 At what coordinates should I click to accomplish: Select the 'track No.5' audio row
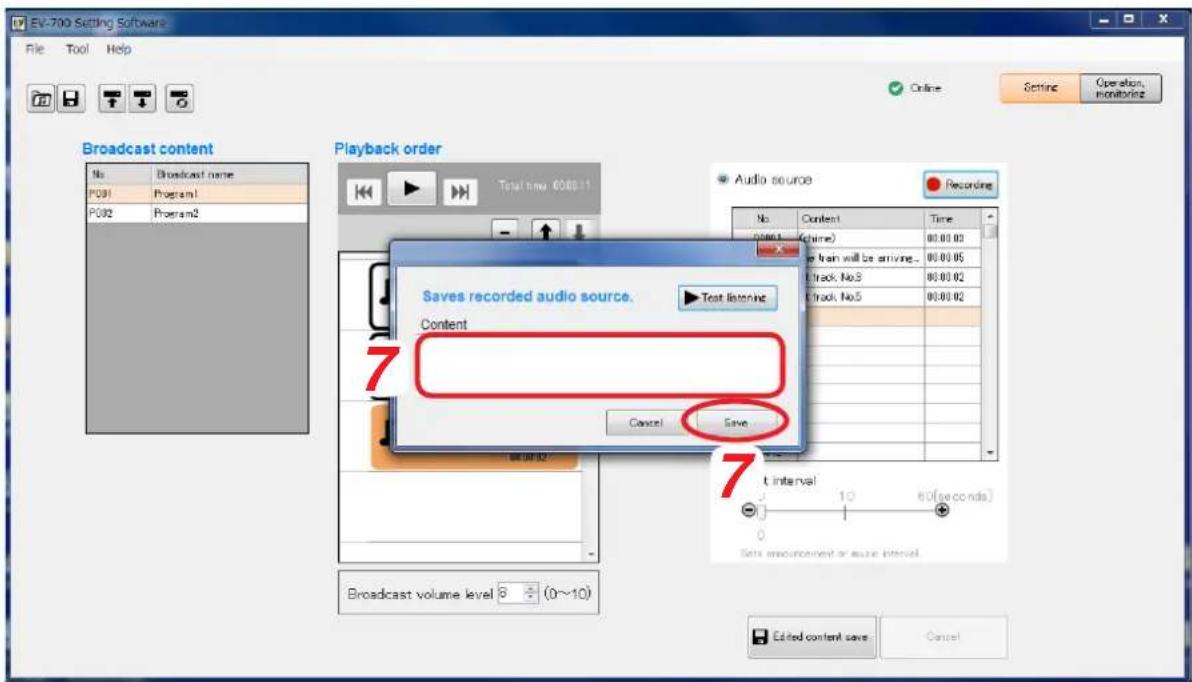pyautogui.click(x=857, y=297)
